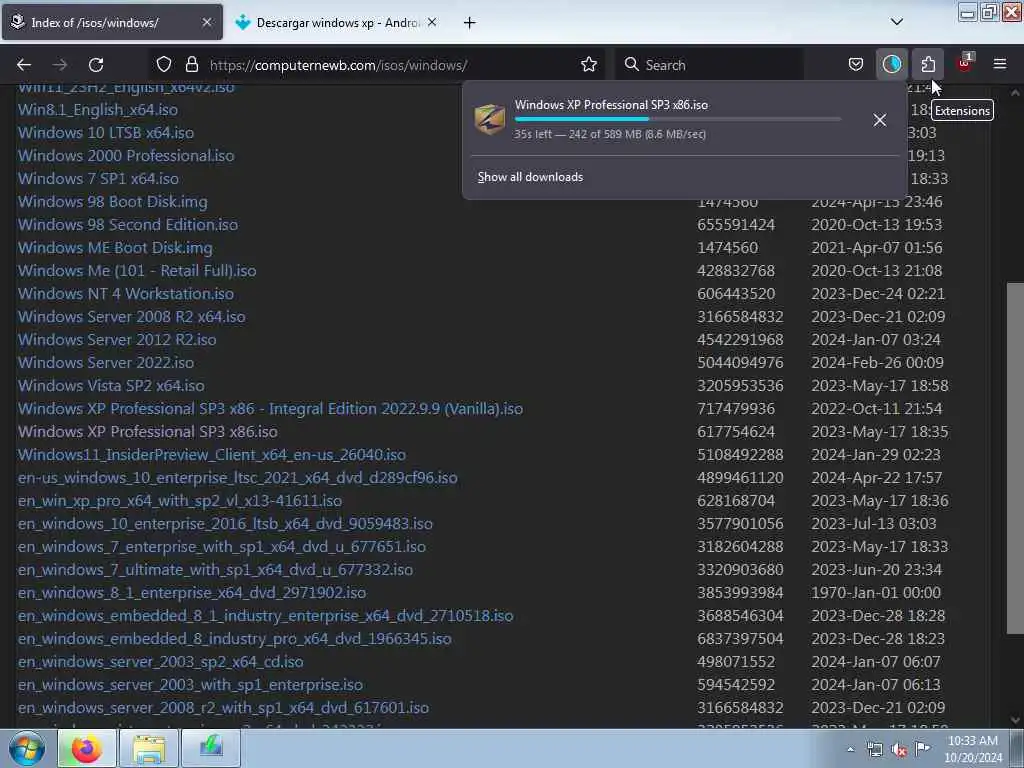Download en_windows_embedded_8_industry_pro ISO
This screenshot has height=768, width=1024.
234,639
